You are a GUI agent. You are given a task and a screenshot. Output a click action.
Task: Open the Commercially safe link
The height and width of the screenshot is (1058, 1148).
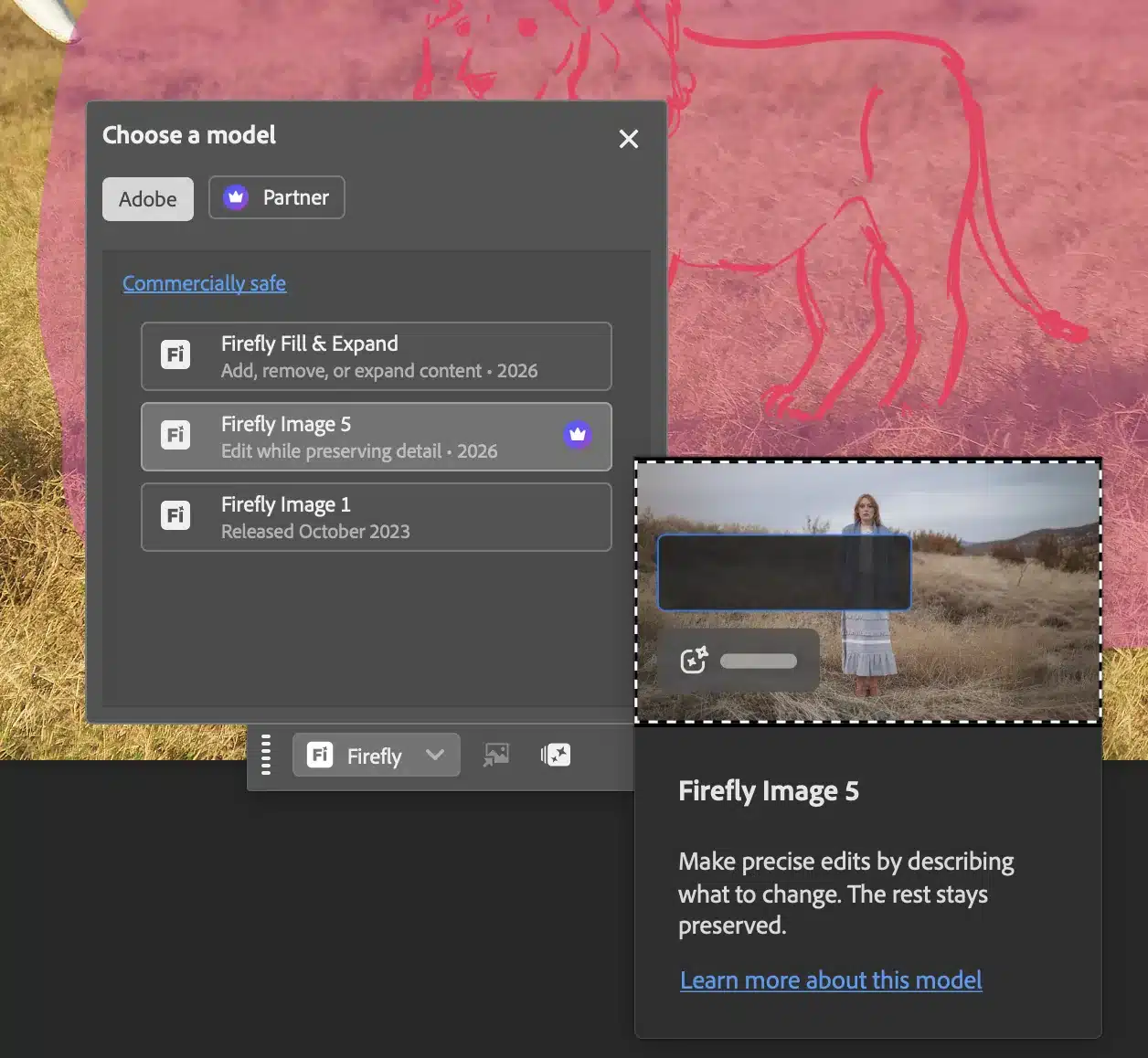click(205, 283)
